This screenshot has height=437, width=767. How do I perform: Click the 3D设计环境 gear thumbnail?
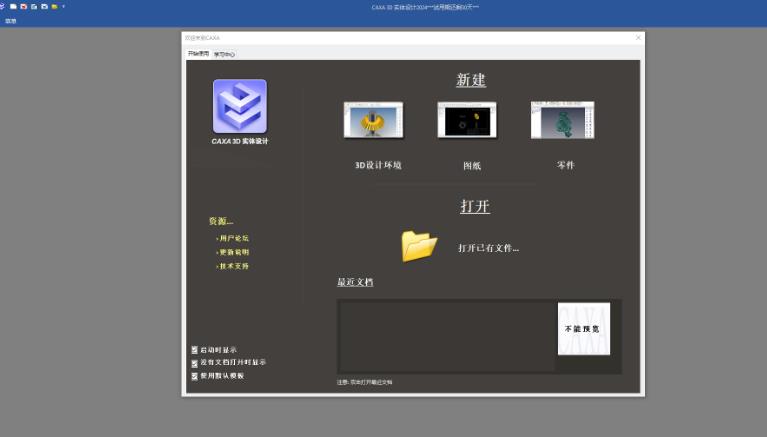(373, 120)
